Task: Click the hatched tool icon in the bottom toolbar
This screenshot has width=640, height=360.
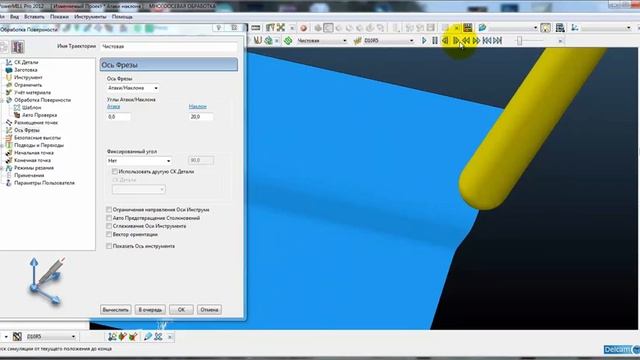Action: (x=17, y=336)
